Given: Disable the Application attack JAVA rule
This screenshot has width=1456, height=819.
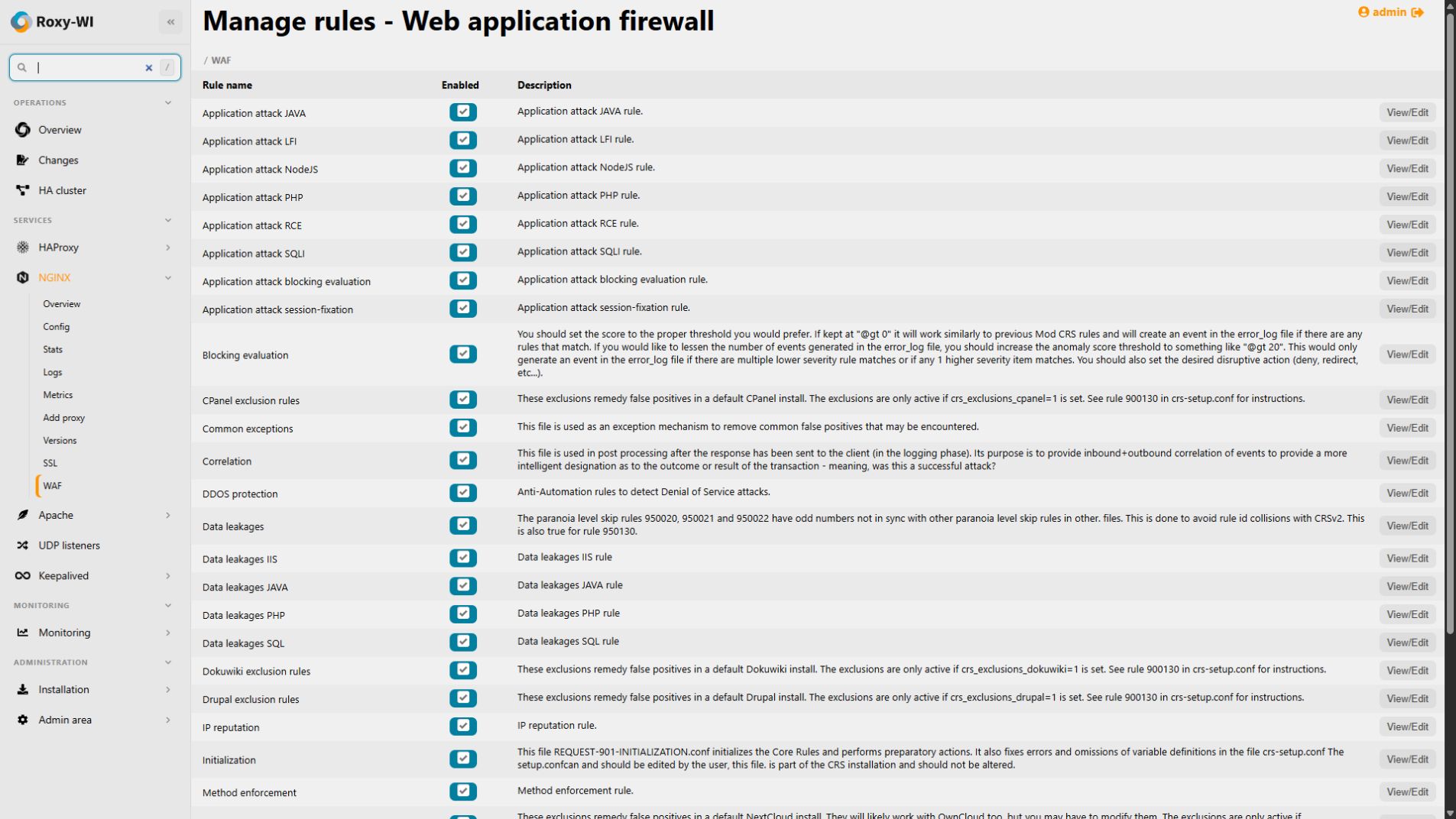Looking at the screenshot, I should (463, 112).
